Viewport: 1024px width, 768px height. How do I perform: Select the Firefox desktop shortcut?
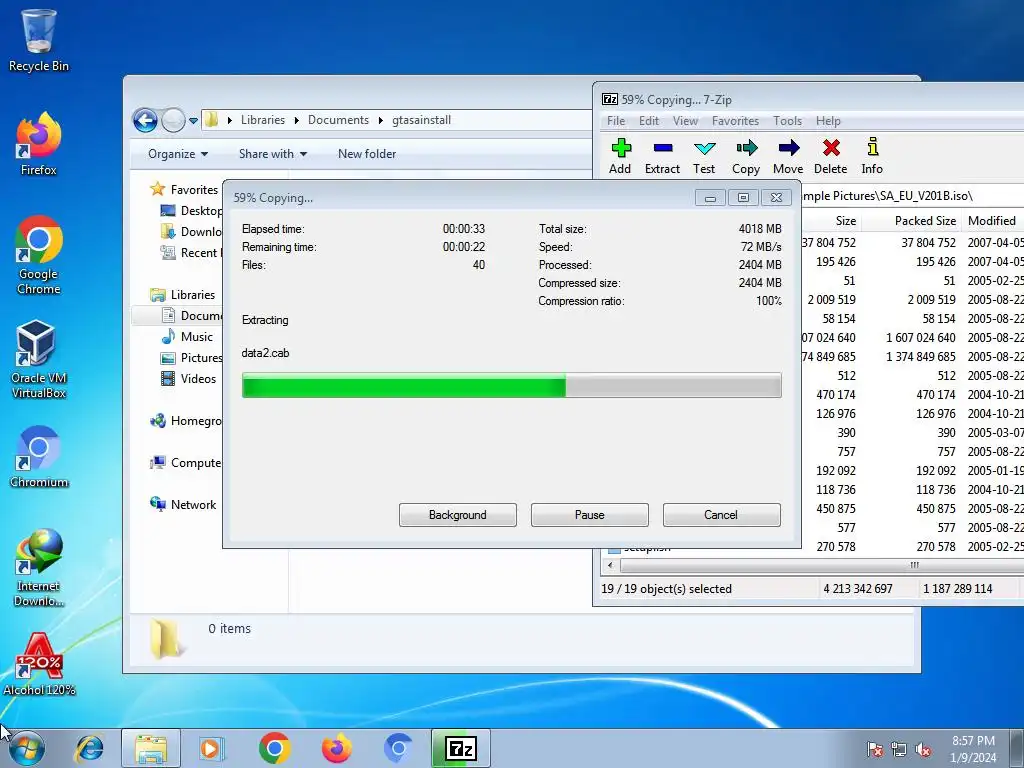39,144
